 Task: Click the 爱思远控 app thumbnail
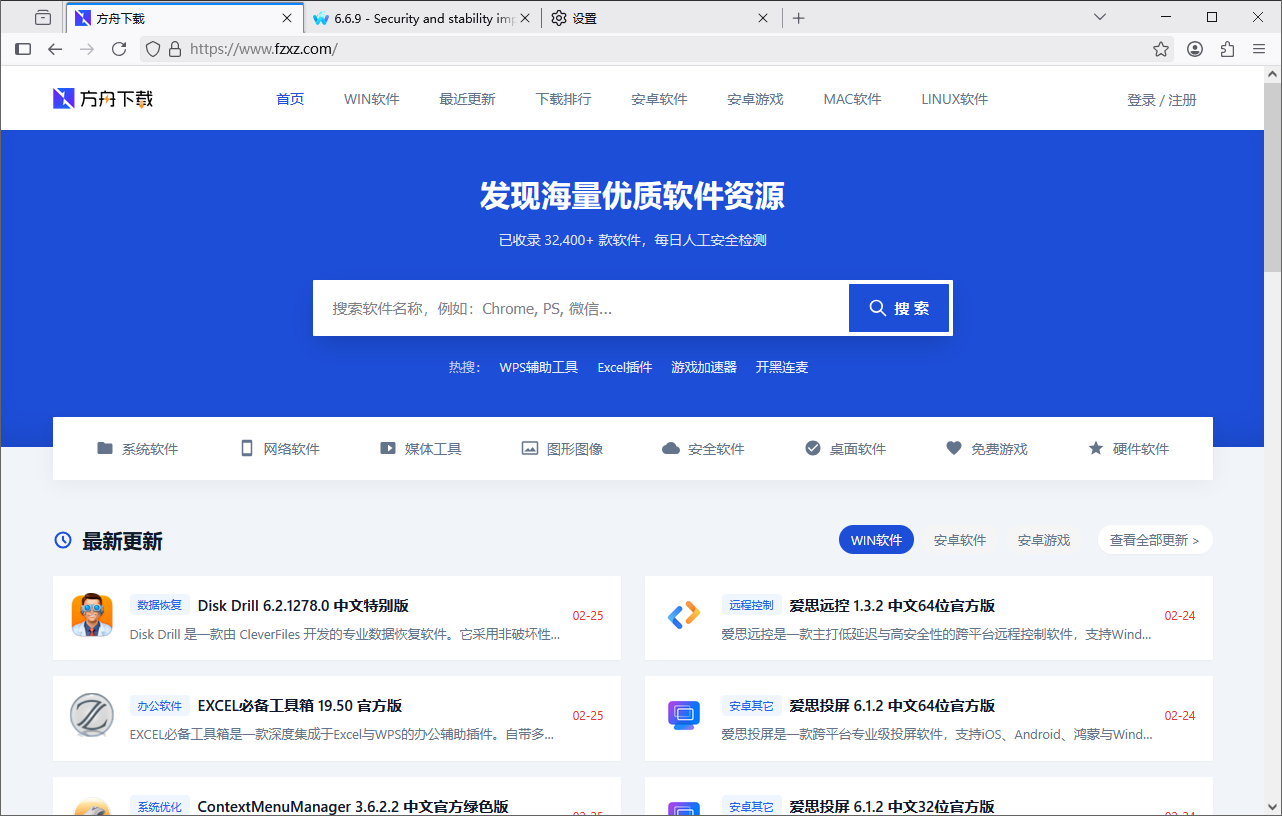pyautogui.click(x=684, y=616)
